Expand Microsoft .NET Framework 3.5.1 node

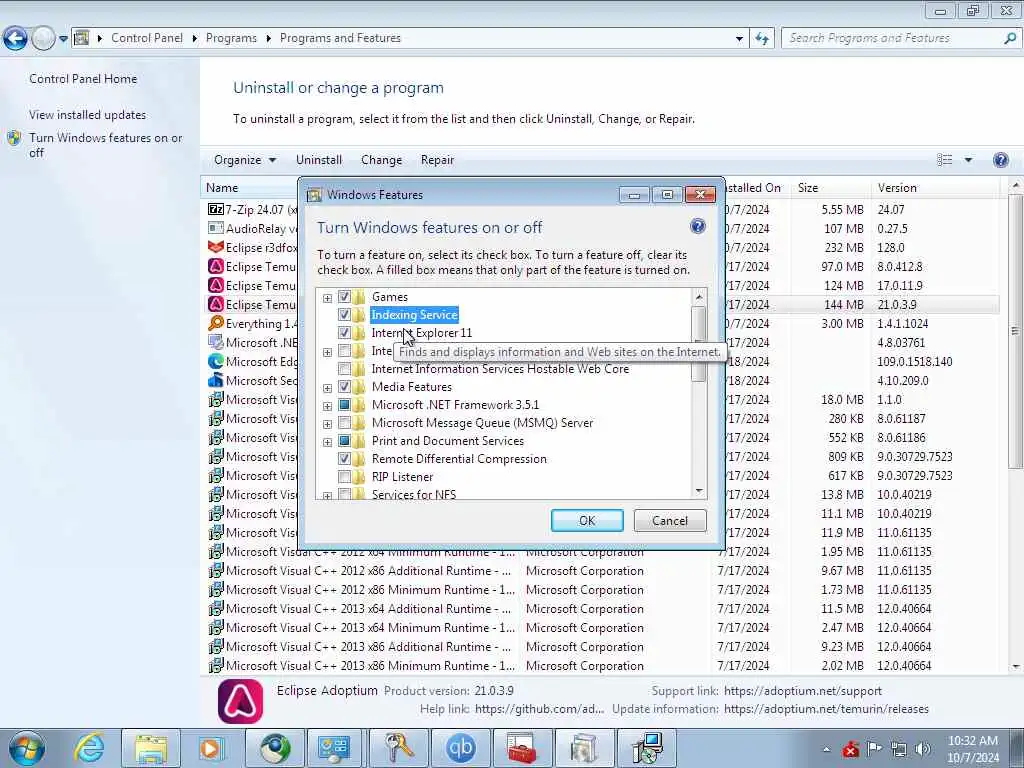click(x=327, y=406)
